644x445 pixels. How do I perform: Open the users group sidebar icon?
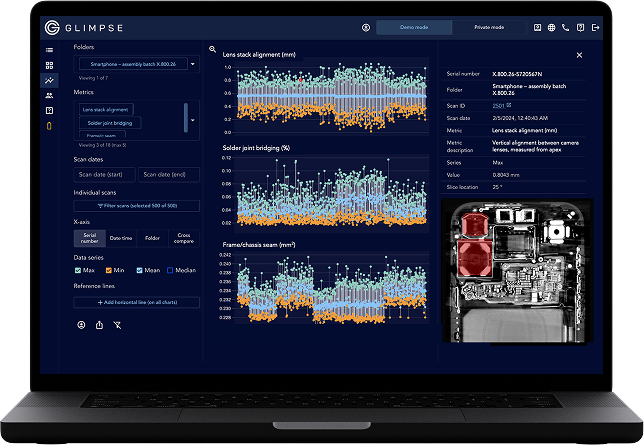[x=49, y=95]
